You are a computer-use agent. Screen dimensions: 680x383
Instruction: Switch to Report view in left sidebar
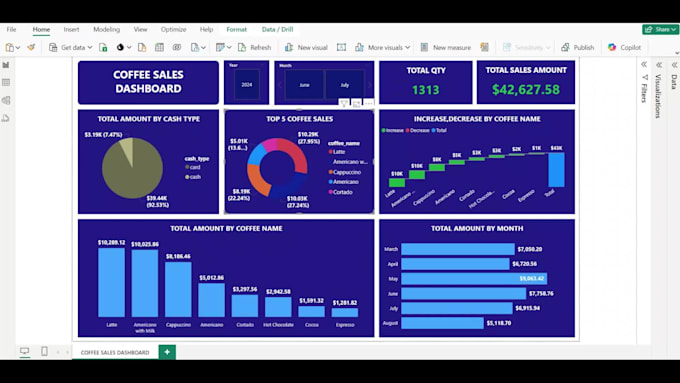click(x=6, y=65)
